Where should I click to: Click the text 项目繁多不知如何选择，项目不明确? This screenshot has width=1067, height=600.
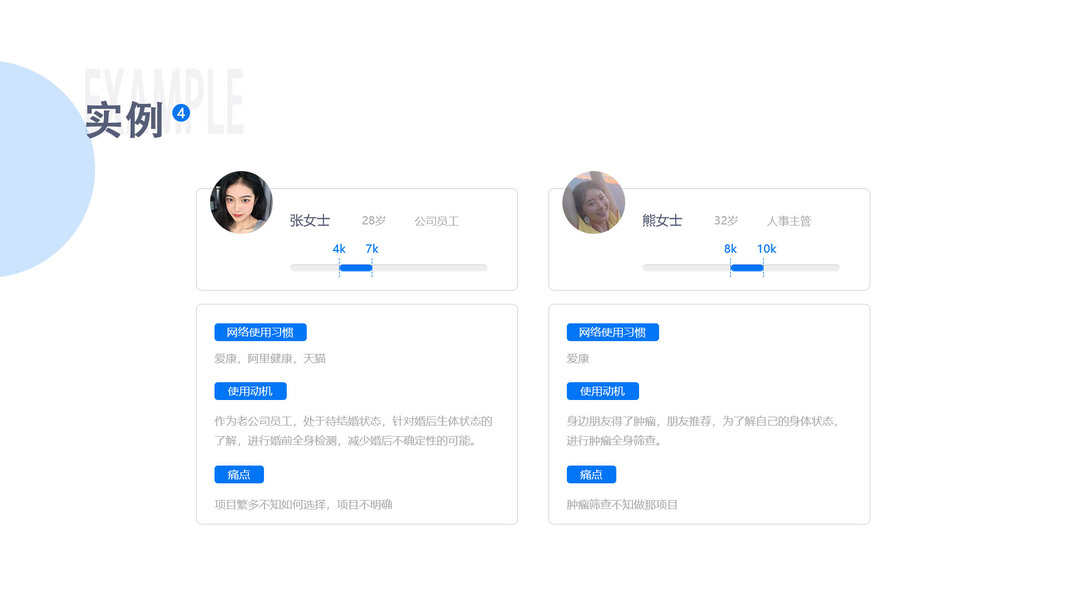[303, 505]
